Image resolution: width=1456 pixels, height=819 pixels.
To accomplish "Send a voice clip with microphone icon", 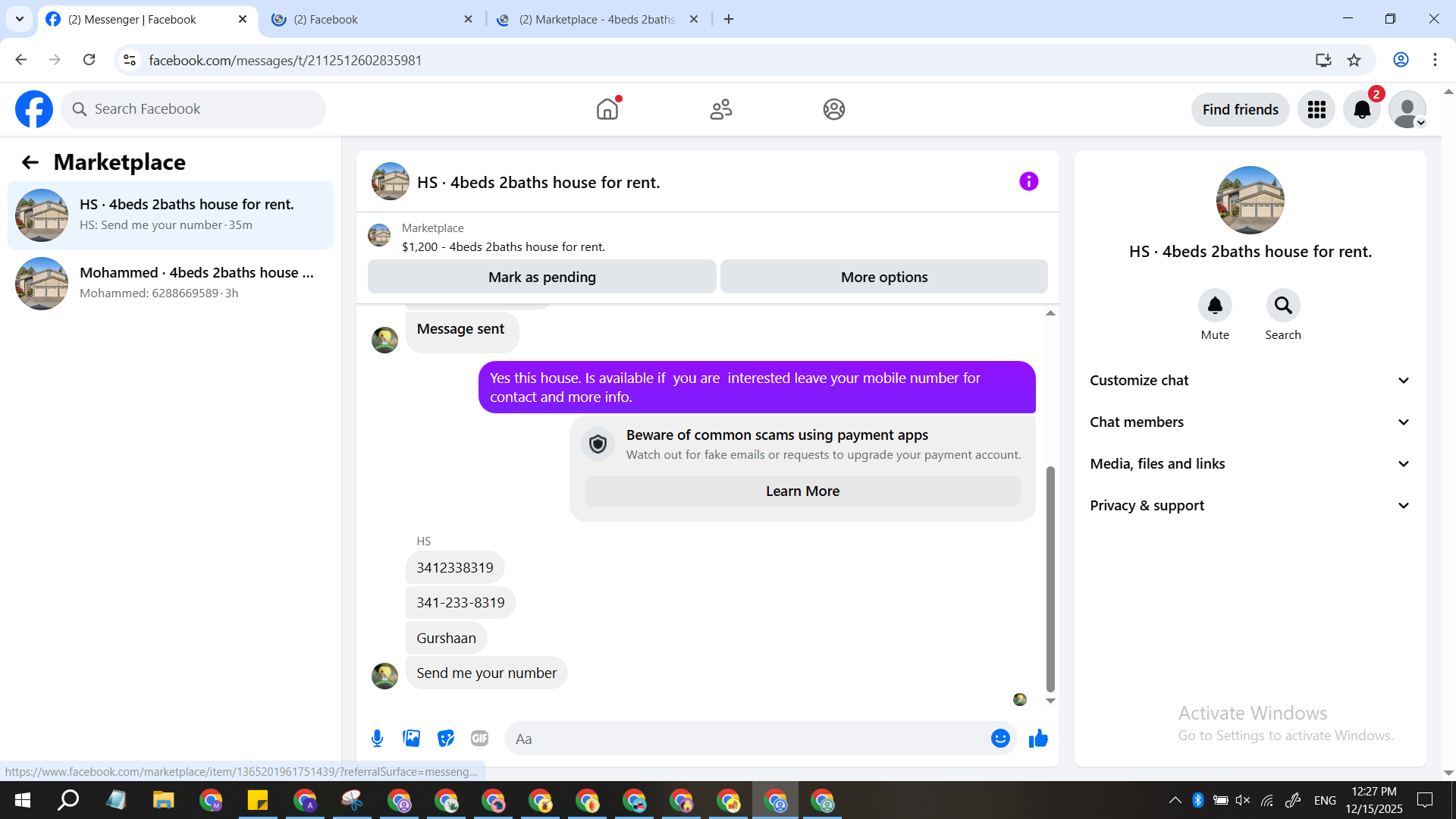I will (x=377, y=738).
